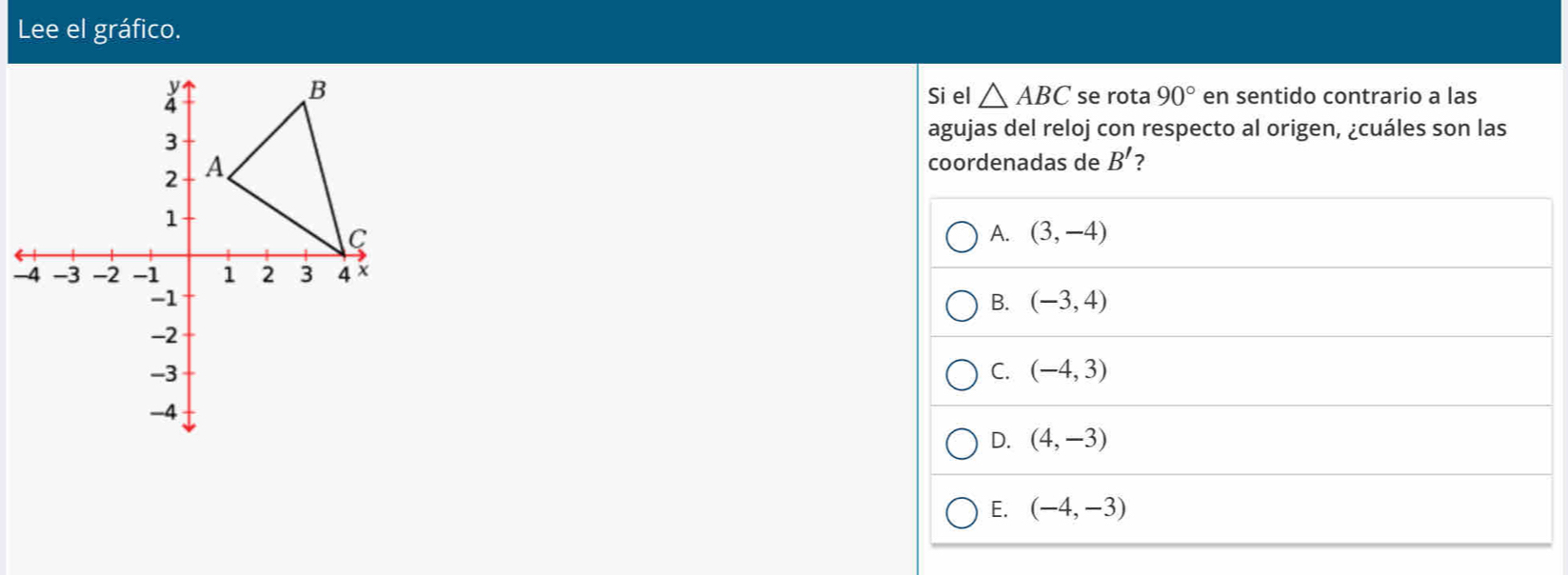
Task: Mark option D (4, −3) radio button
Action: 961,443
